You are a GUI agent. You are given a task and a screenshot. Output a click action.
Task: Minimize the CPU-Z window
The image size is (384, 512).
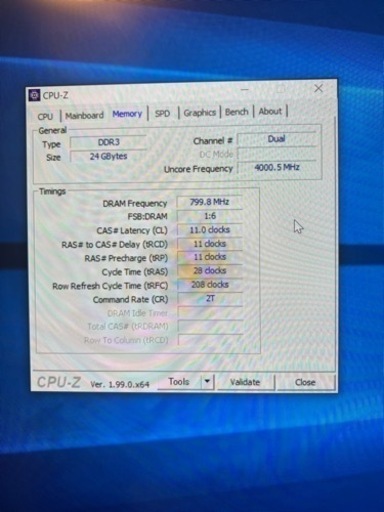click(245, 90)
